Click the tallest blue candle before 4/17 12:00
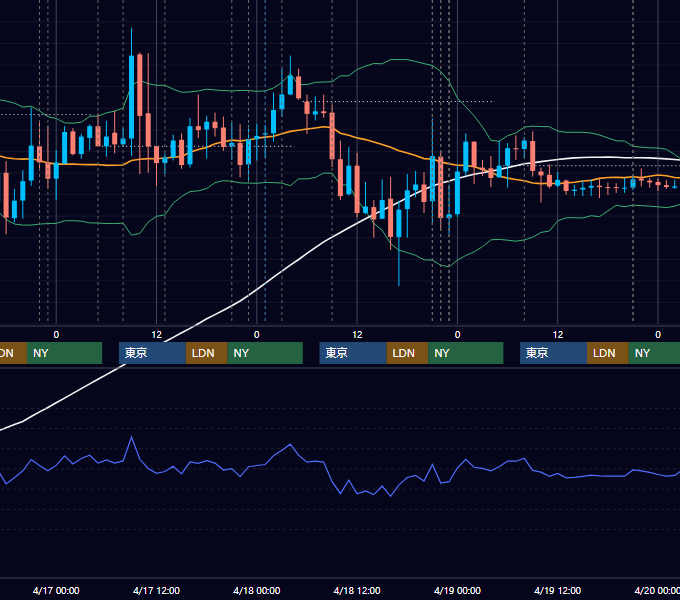Image resolution: width=680 pixels, height=600 pixels. (131, 97)
